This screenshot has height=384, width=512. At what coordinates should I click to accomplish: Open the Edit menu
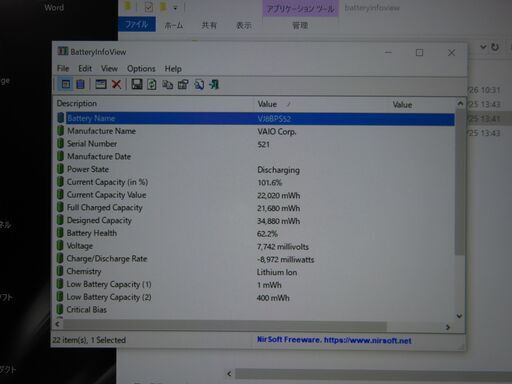(85, 68)
